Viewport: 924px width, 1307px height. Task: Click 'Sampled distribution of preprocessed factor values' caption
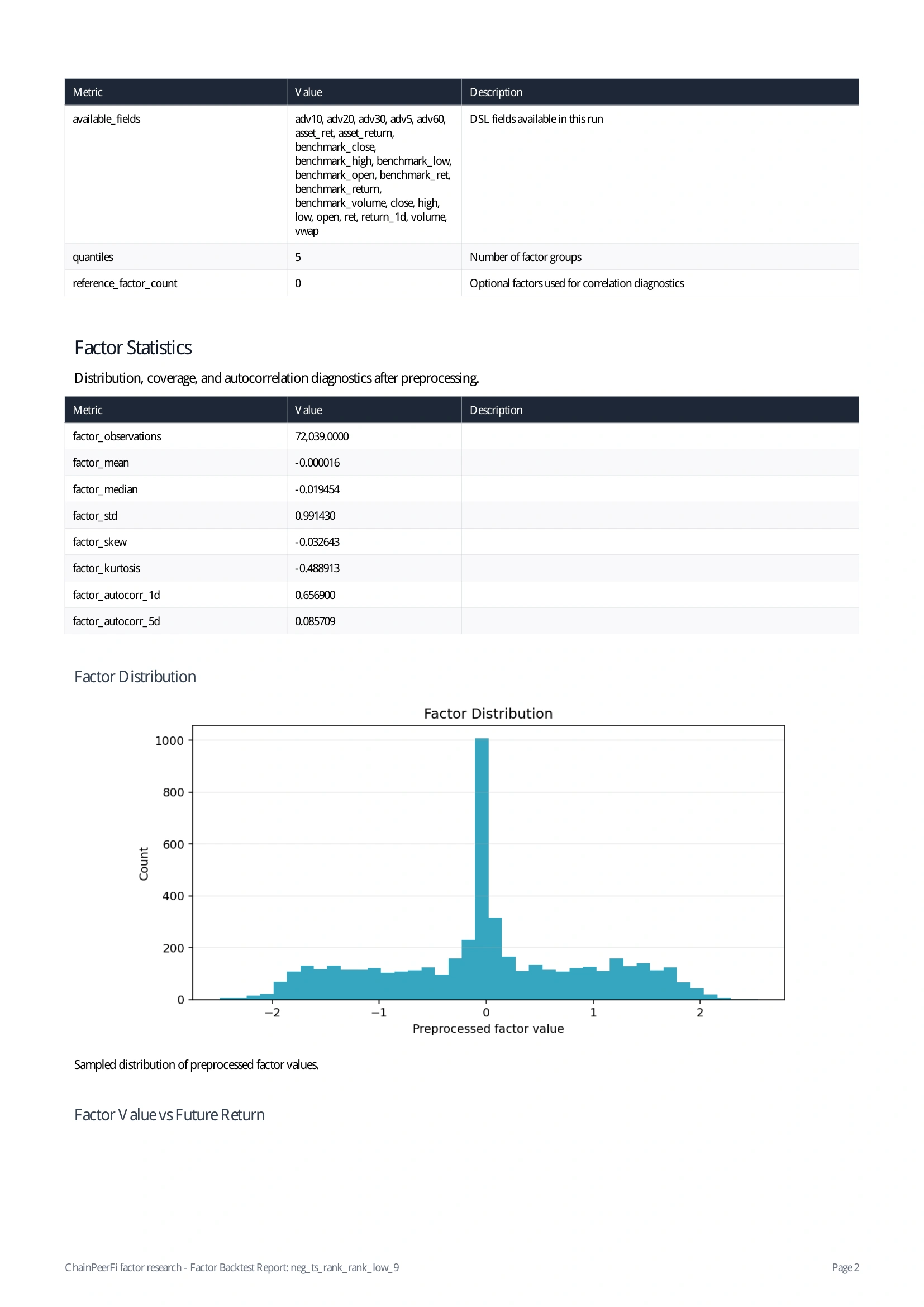pyautogui.click(x=196, y=1064)
